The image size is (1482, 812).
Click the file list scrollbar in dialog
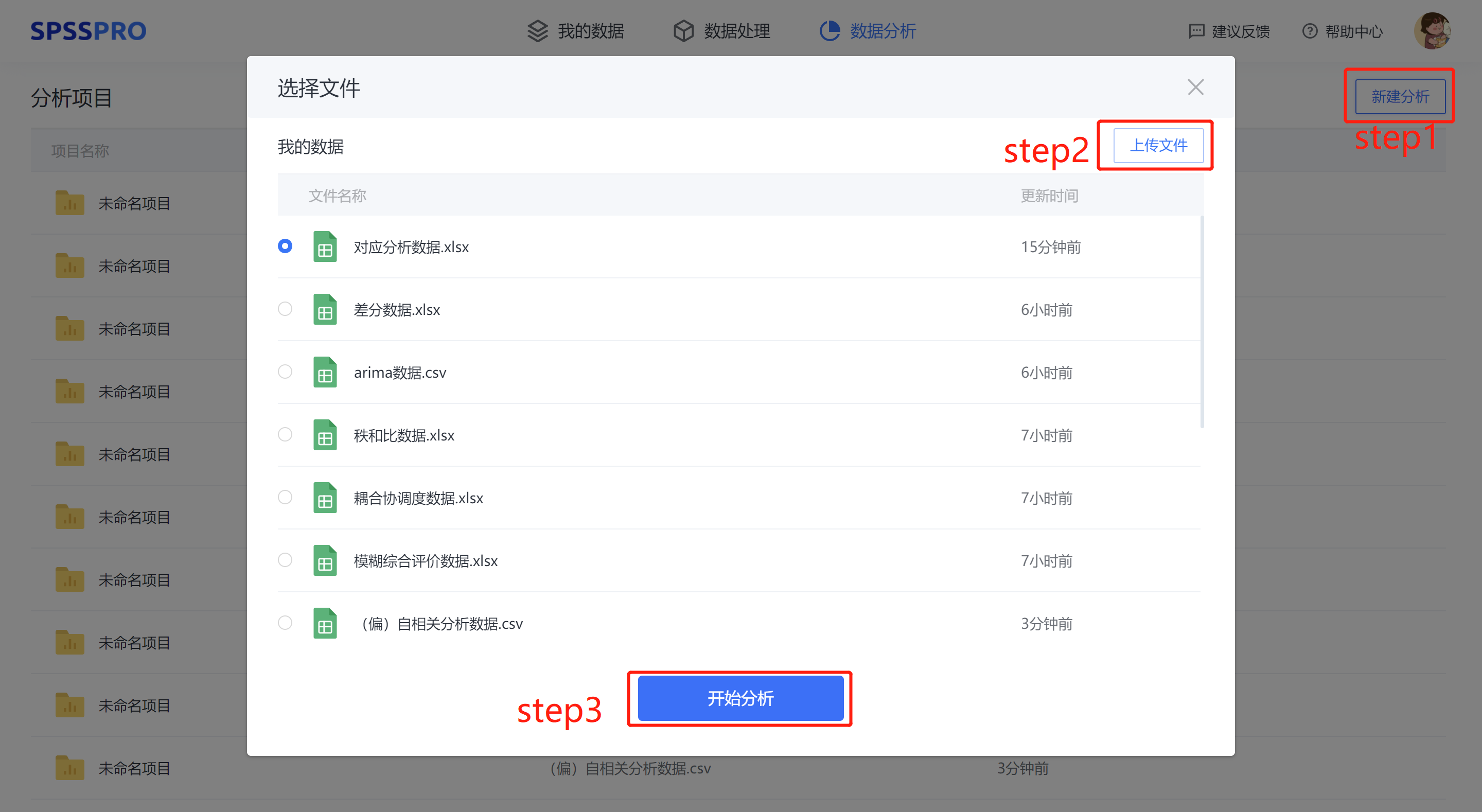pos(1202,322)
